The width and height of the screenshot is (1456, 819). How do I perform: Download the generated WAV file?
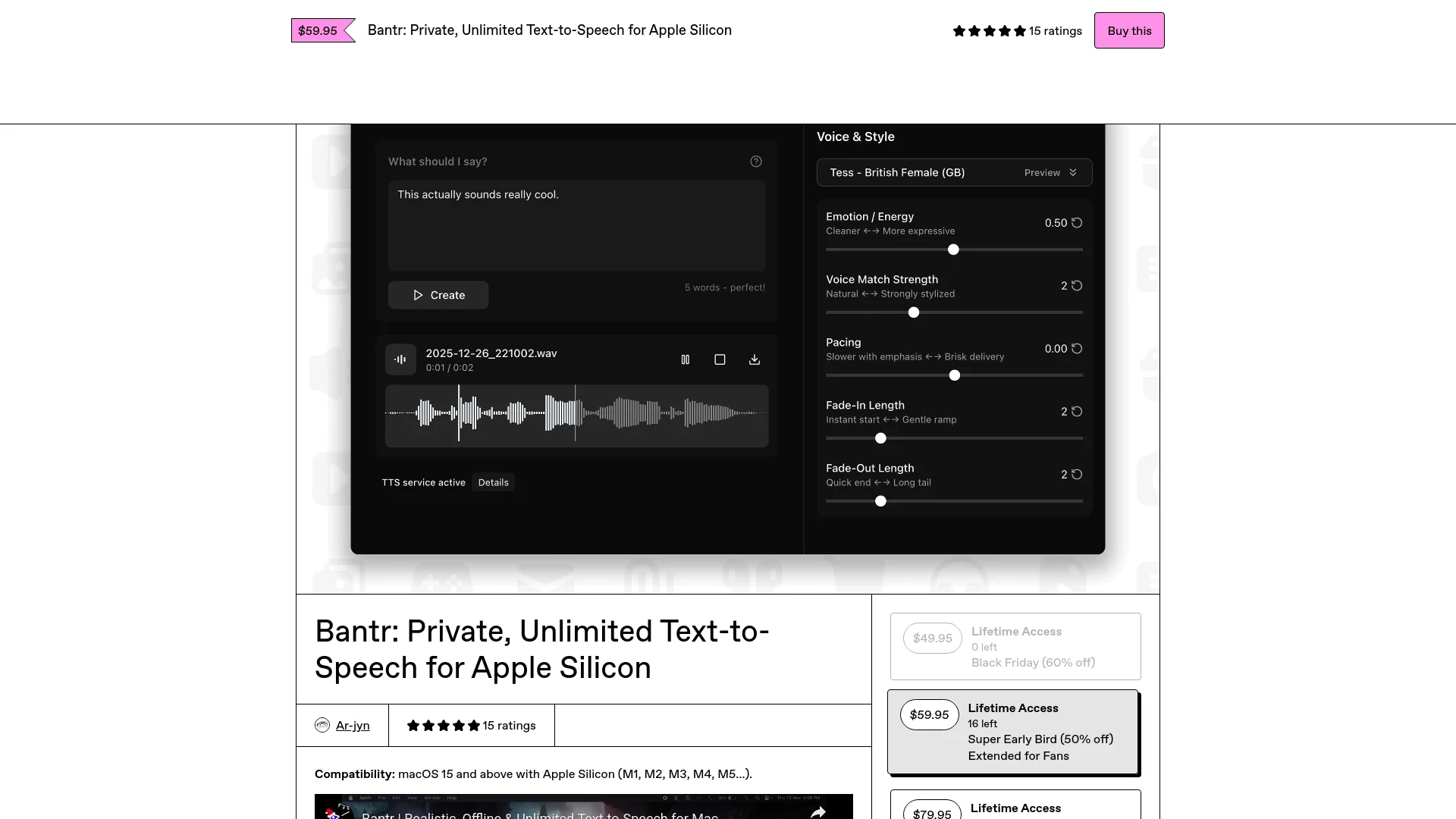(x=755, y=359)
